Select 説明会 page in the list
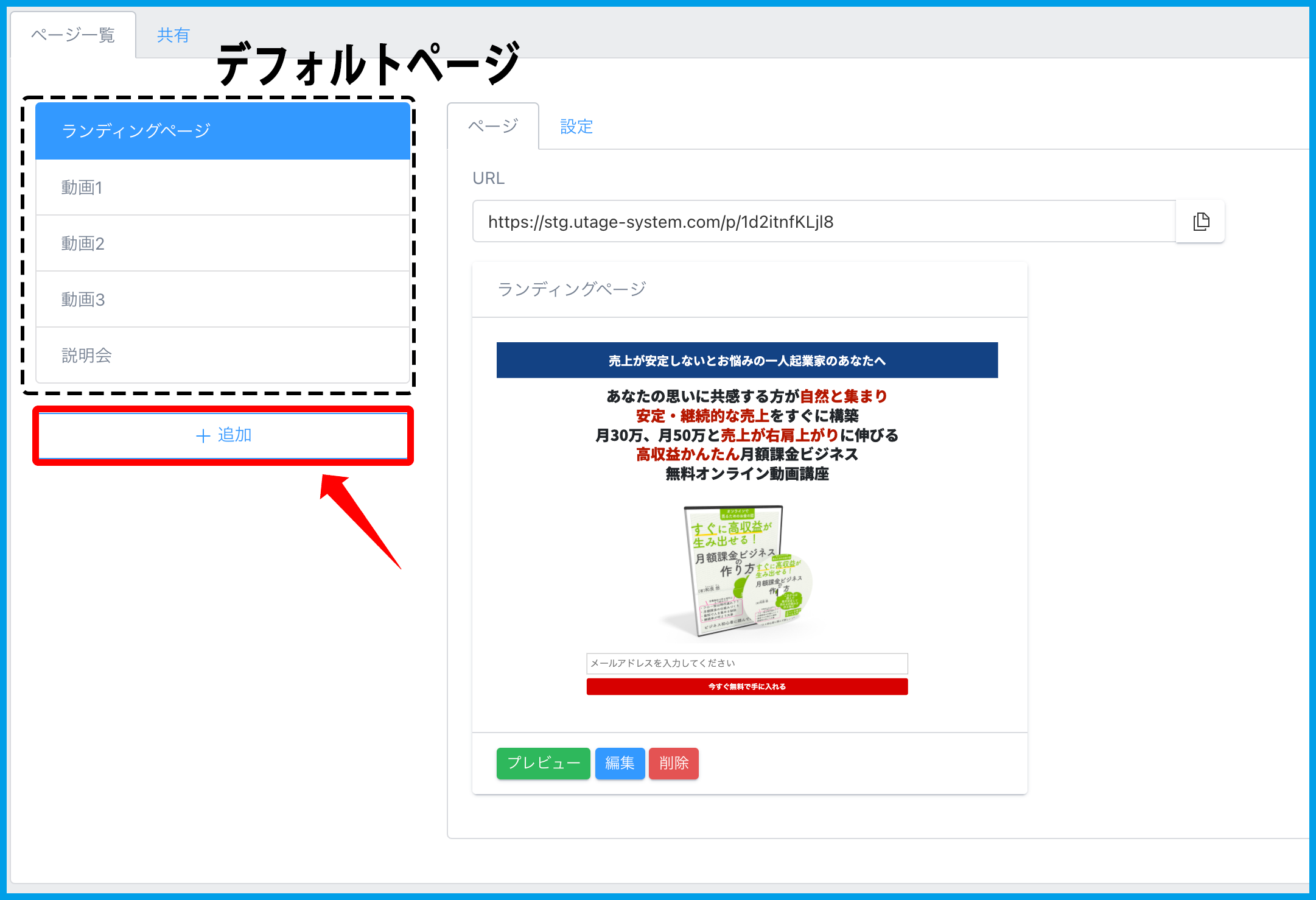This screenshot has height=900, width=1316. pos(223,356)
